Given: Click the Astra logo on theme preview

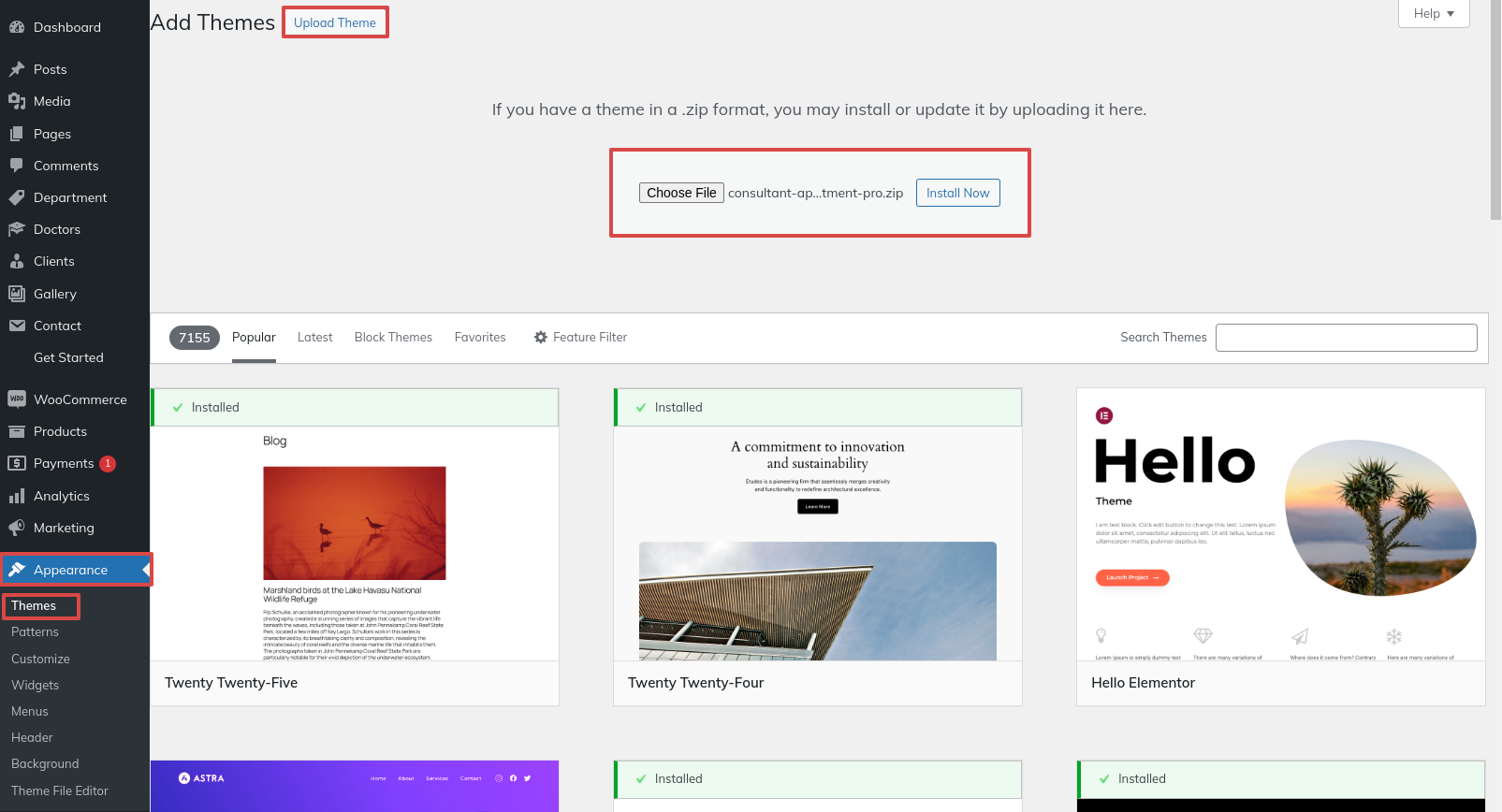Looking at the screenshot, I should (201, 778).
